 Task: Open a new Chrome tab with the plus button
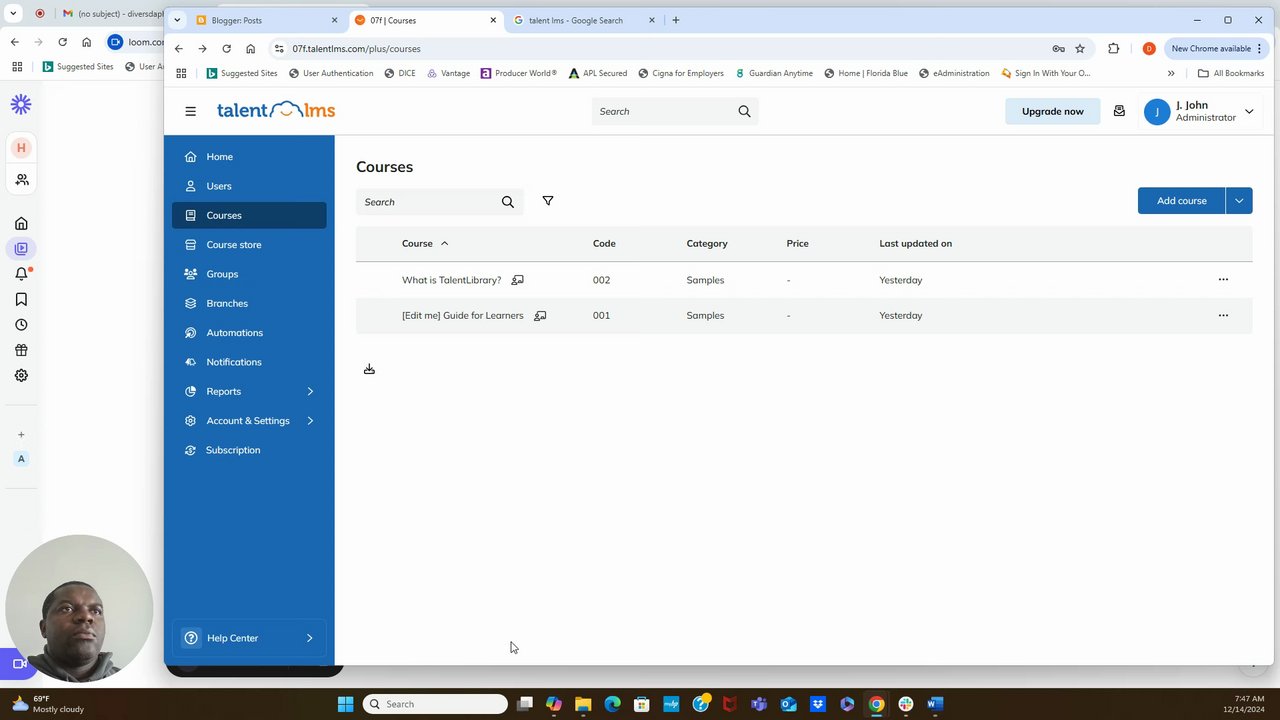[676, 20]
